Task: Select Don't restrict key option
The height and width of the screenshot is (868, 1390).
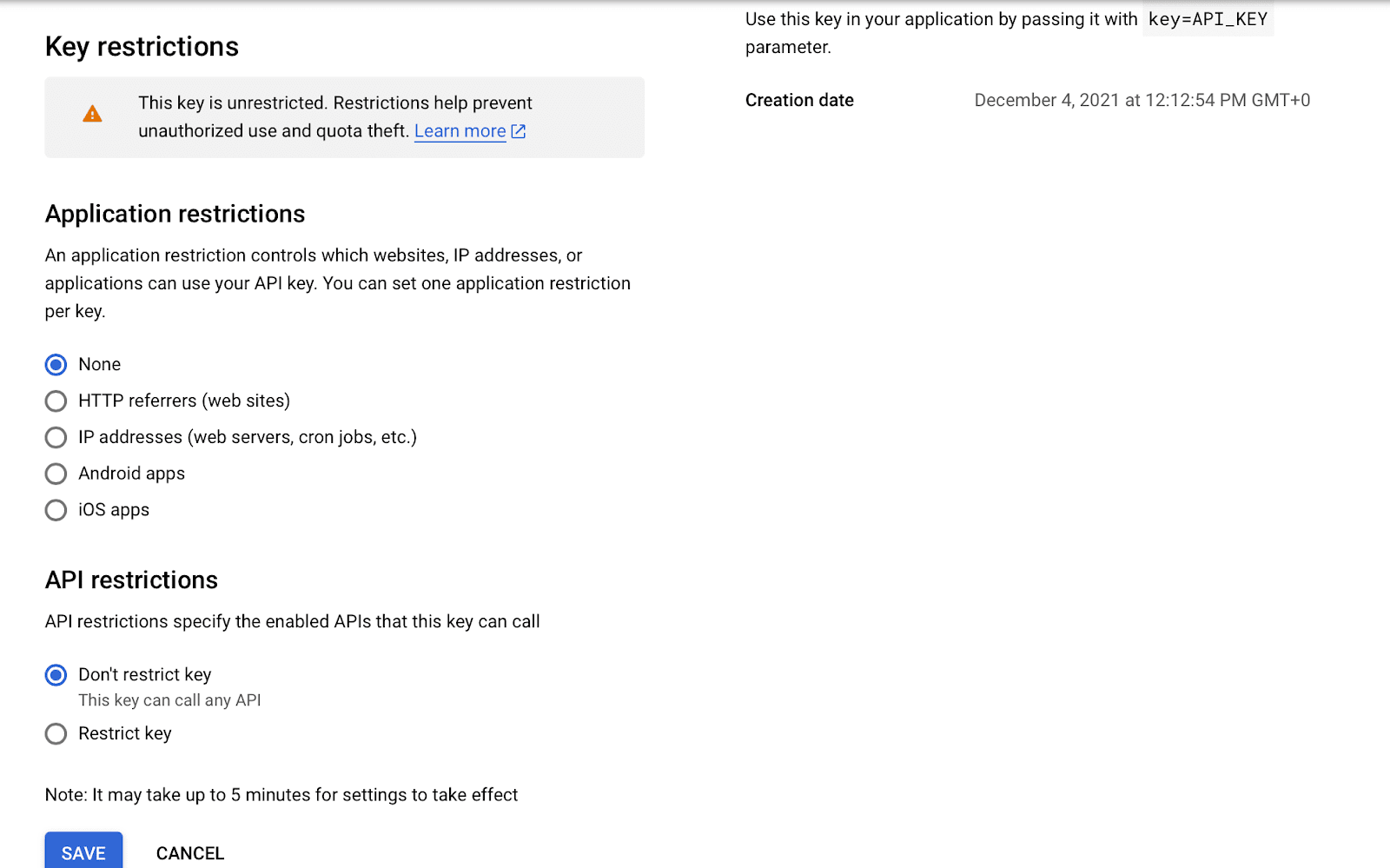Action: [56, 675]
